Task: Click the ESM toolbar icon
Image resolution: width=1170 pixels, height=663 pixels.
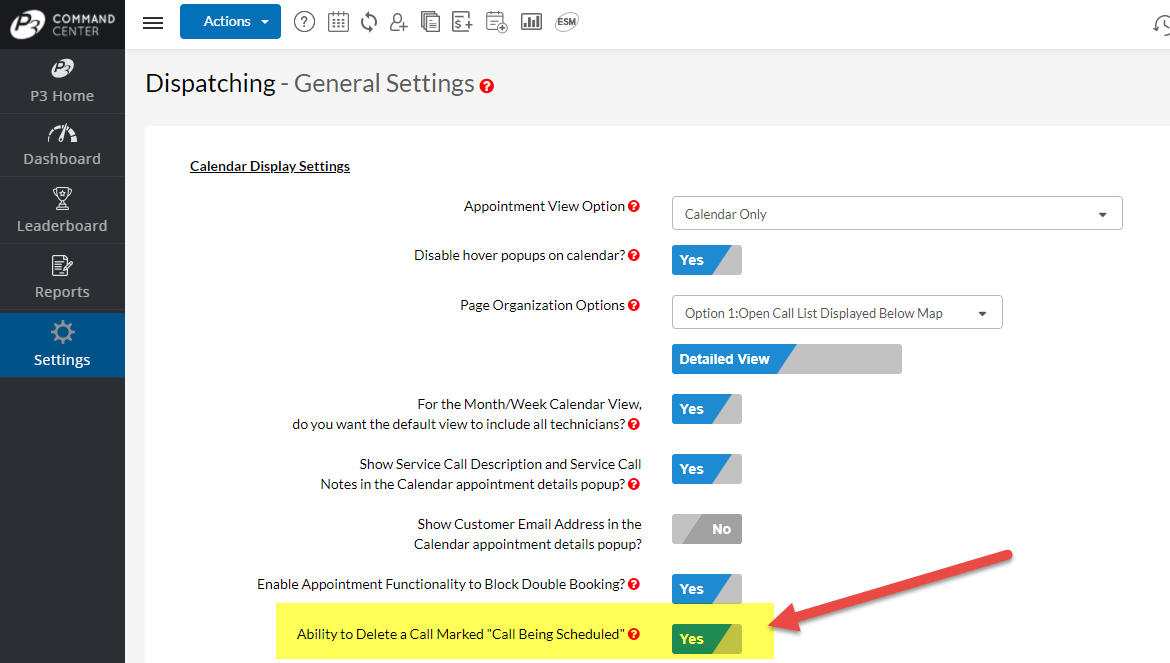Action: (566, 22)
